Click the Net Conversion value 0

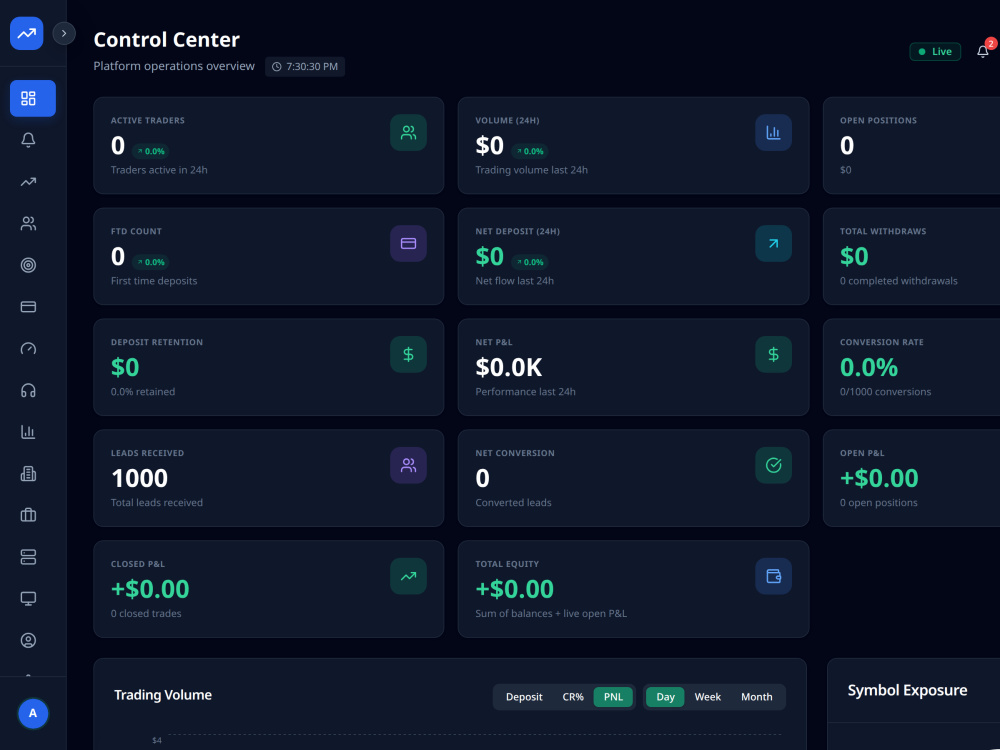(483, 478)
